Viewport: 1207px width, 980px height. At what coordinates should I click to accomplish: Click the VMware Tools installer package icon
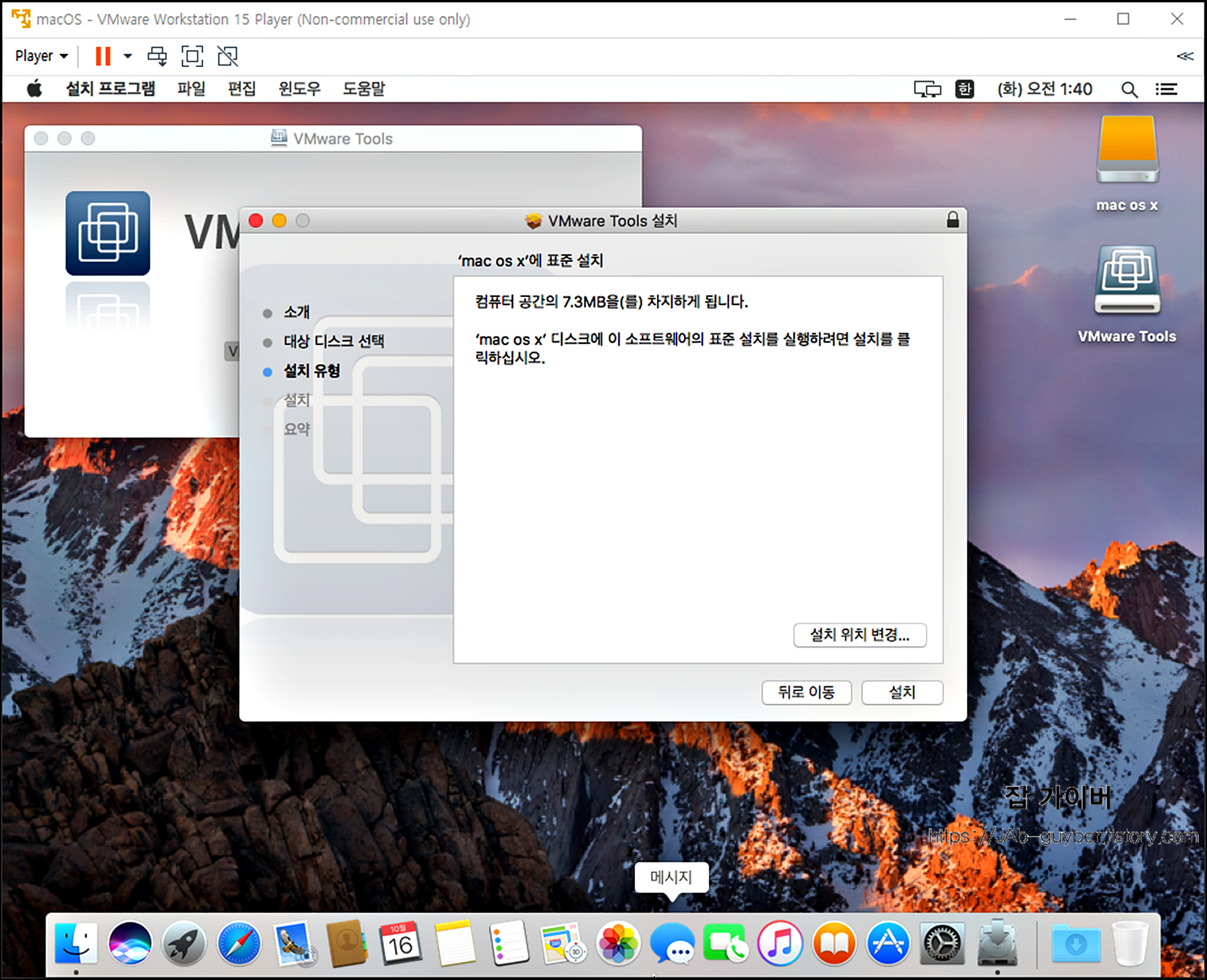108,233
